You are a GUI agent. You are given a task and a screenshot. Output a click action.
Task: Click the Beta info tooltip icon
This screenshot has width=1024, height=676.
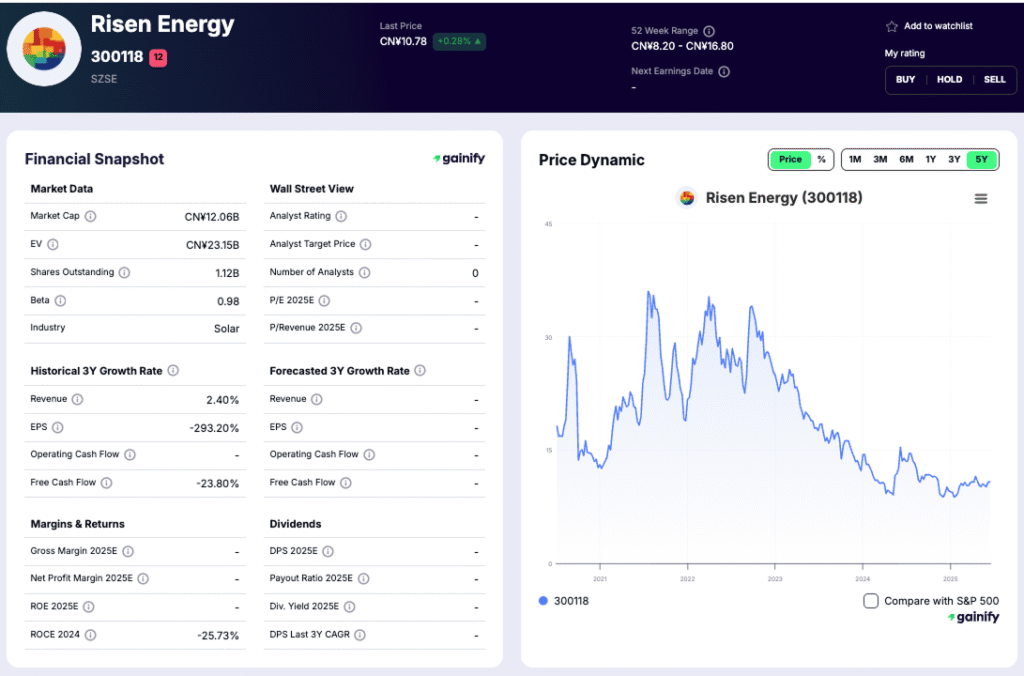tap(62, 300)
